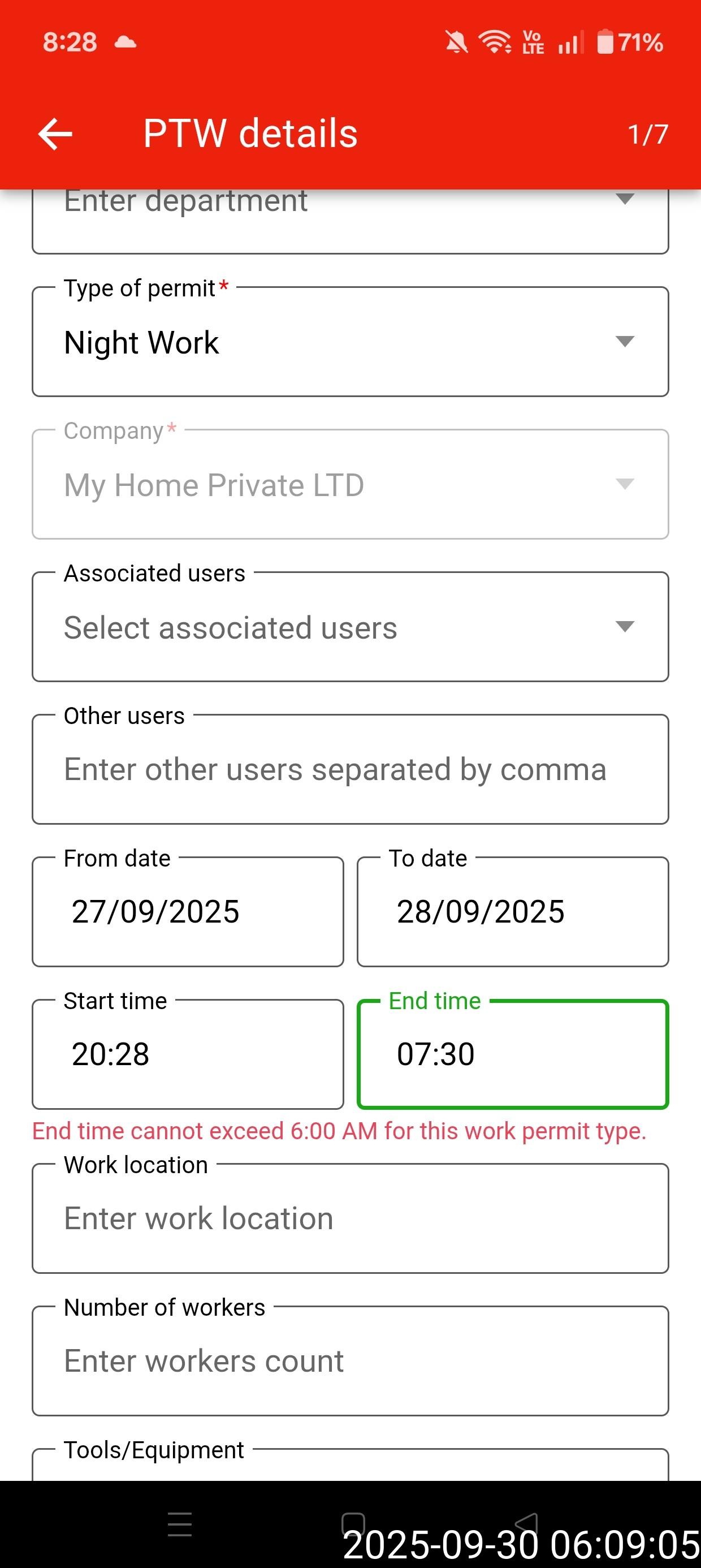Tap the VoLTE status icon
Viewport: 701px width, 1568px height.
pos(533,42)
